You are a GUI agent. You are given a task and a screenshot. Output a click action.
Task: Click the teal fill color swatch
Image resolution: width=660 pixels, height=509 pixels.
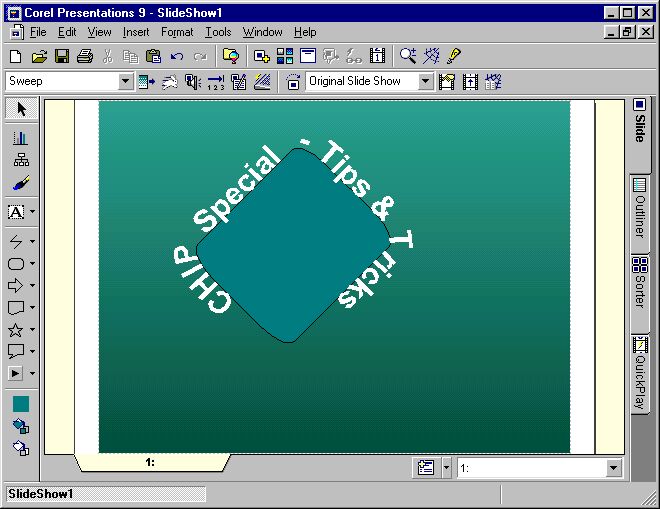coord(21,404)
